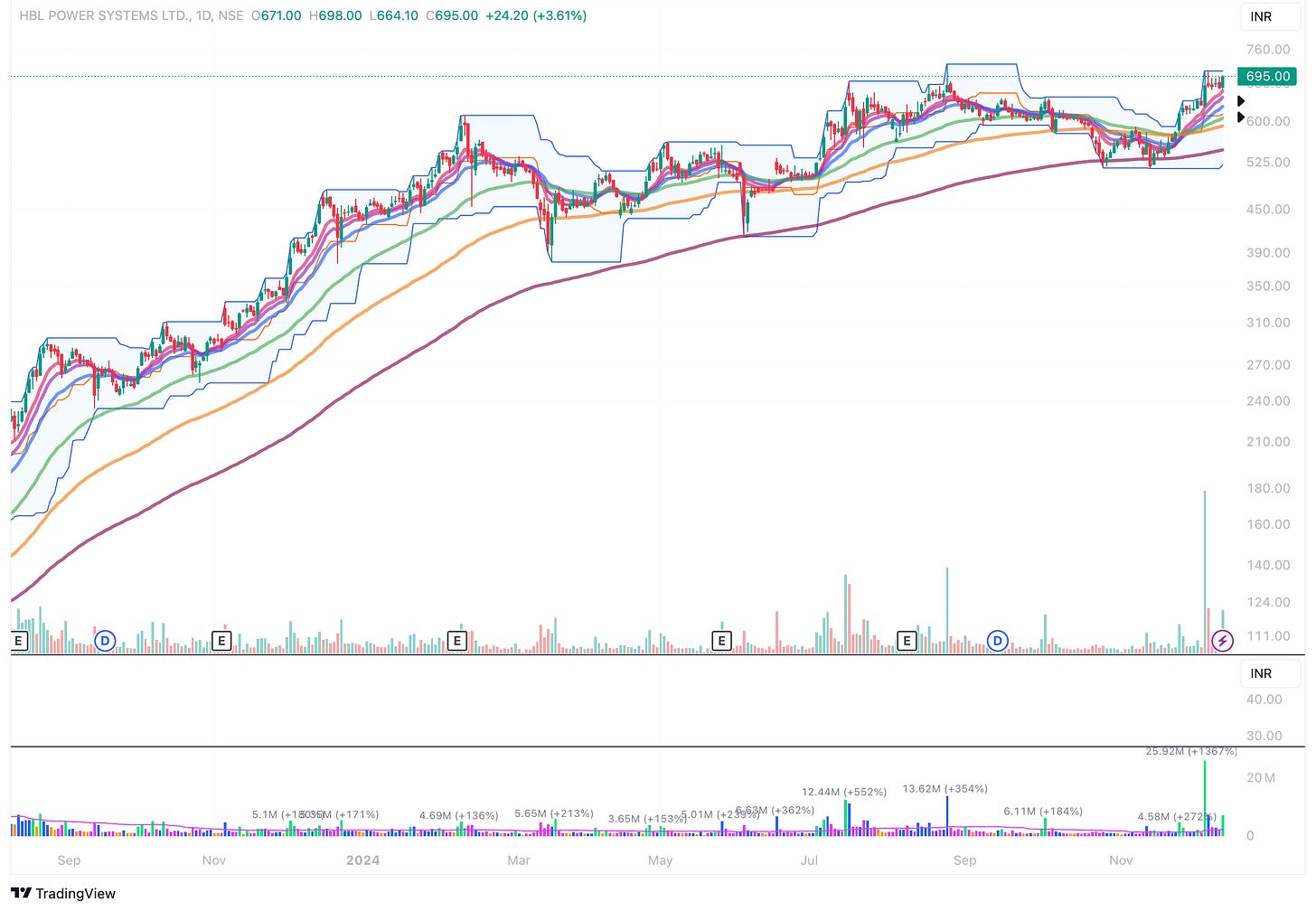Click the 13.62M (+354%) volume label
This screenshot has width=1316, height=911.
pos(945,789)
